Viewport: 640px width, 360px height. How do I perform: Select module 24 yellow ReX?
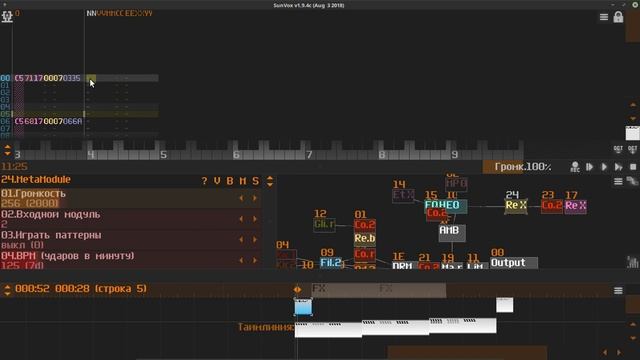[x=516, y=206]
